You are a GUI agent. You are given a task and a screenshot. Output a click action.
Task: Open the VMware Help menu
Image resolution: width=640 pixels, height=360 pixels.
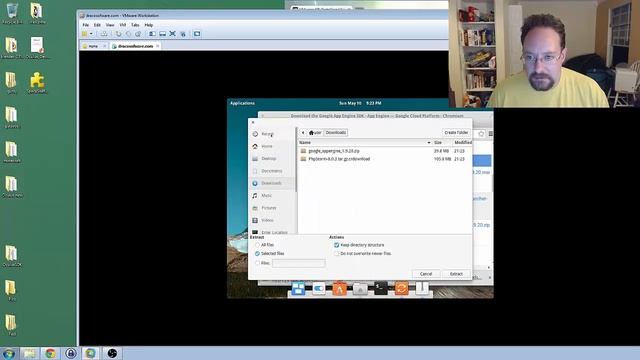(x=149, y=25)
